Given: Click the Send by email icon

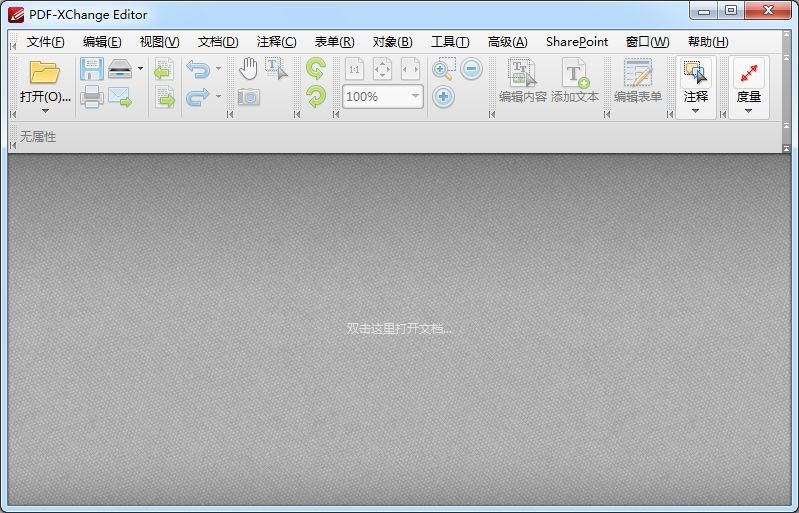Looking at the screenshot, I should pyautogui.click(x=120, y=97).
